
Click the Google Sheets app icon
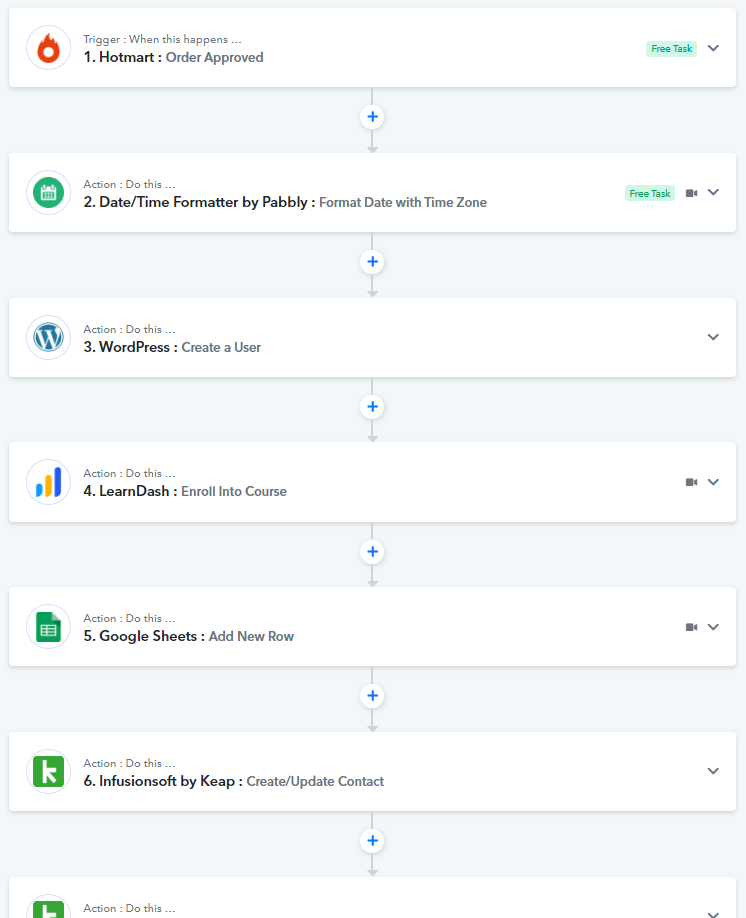tap(49, 626)
